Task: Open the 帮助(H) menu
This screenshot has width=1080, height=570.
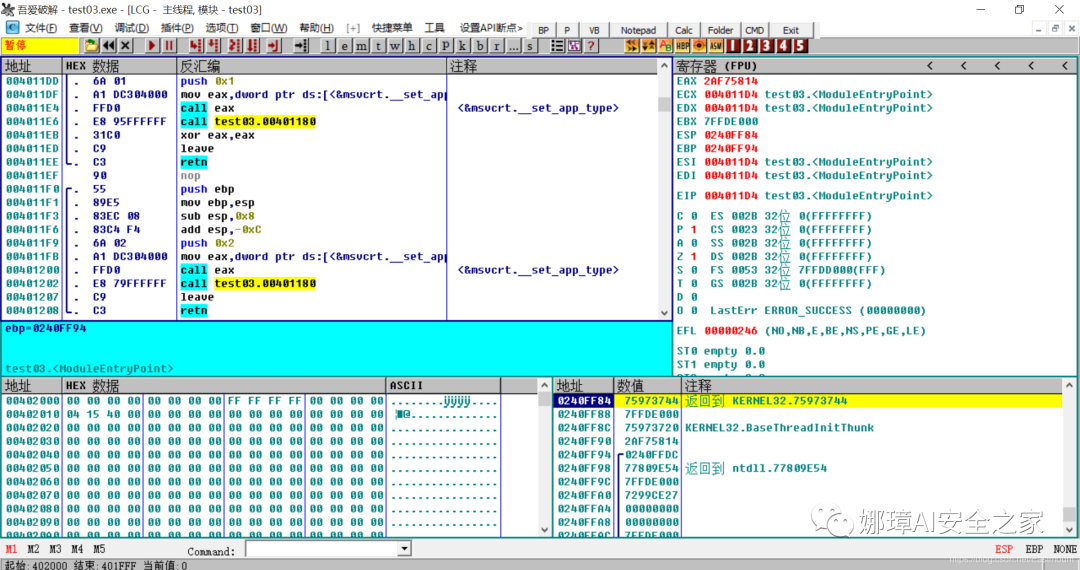Action: coord(316,28)
